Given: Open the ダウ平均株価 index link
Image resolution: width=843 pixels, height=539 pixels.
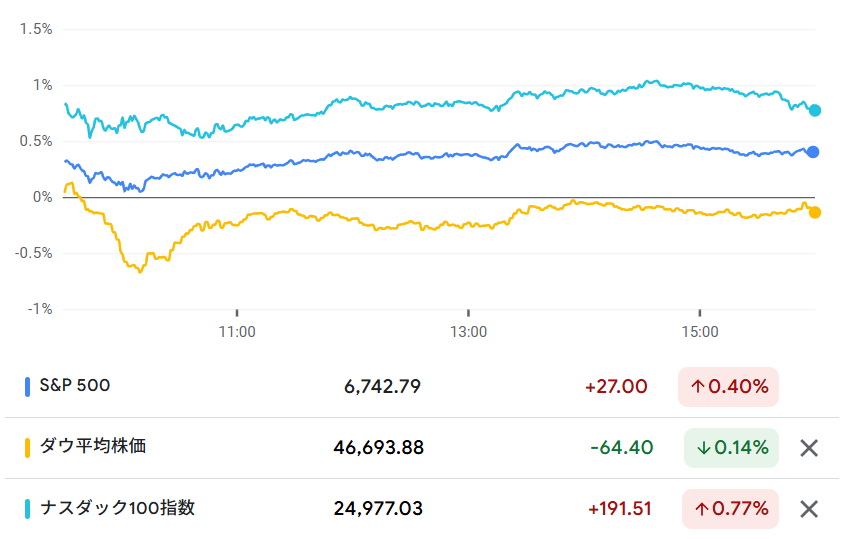Looking at the screenshot, I should 93,447.
